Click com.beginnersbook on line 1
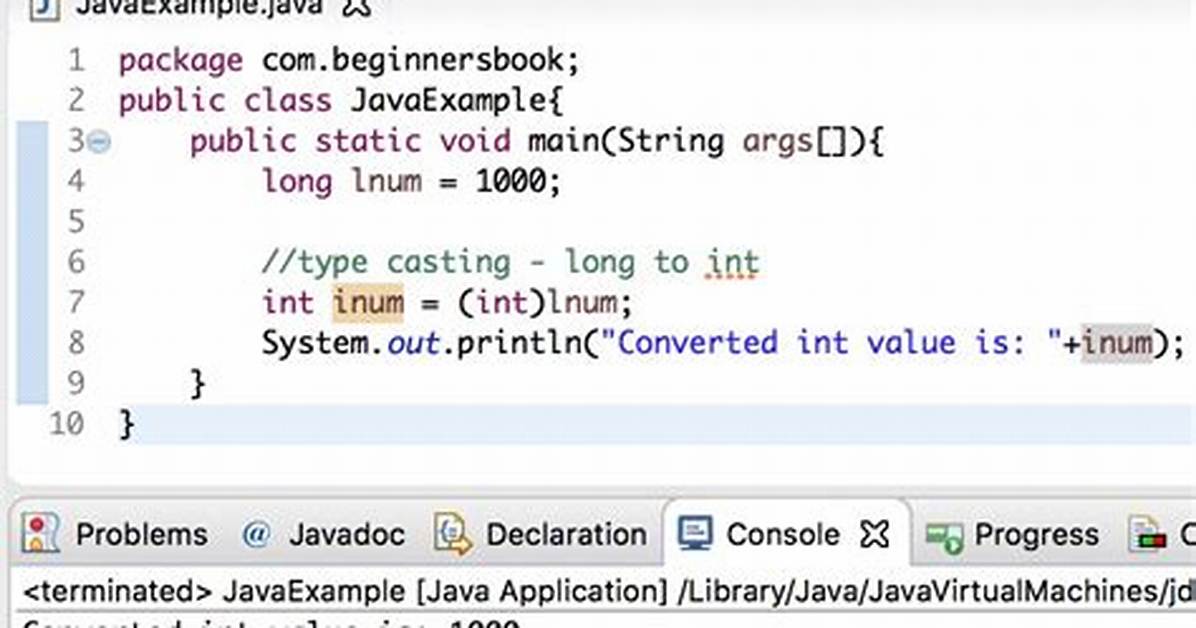Screen dimensions: 1196x628 (412, 60)
